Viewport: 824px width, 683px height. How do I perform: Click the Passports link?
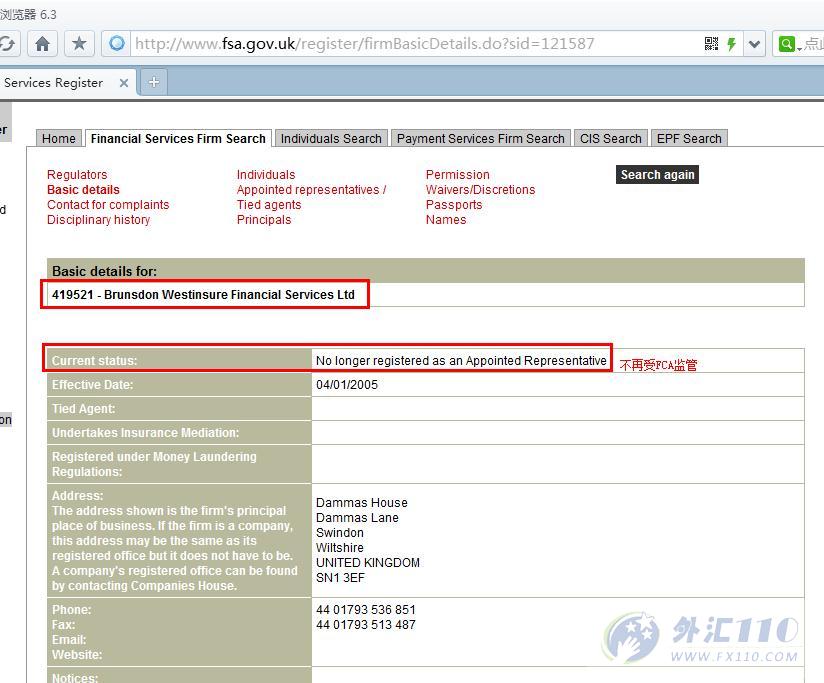(x=454, y=204)
